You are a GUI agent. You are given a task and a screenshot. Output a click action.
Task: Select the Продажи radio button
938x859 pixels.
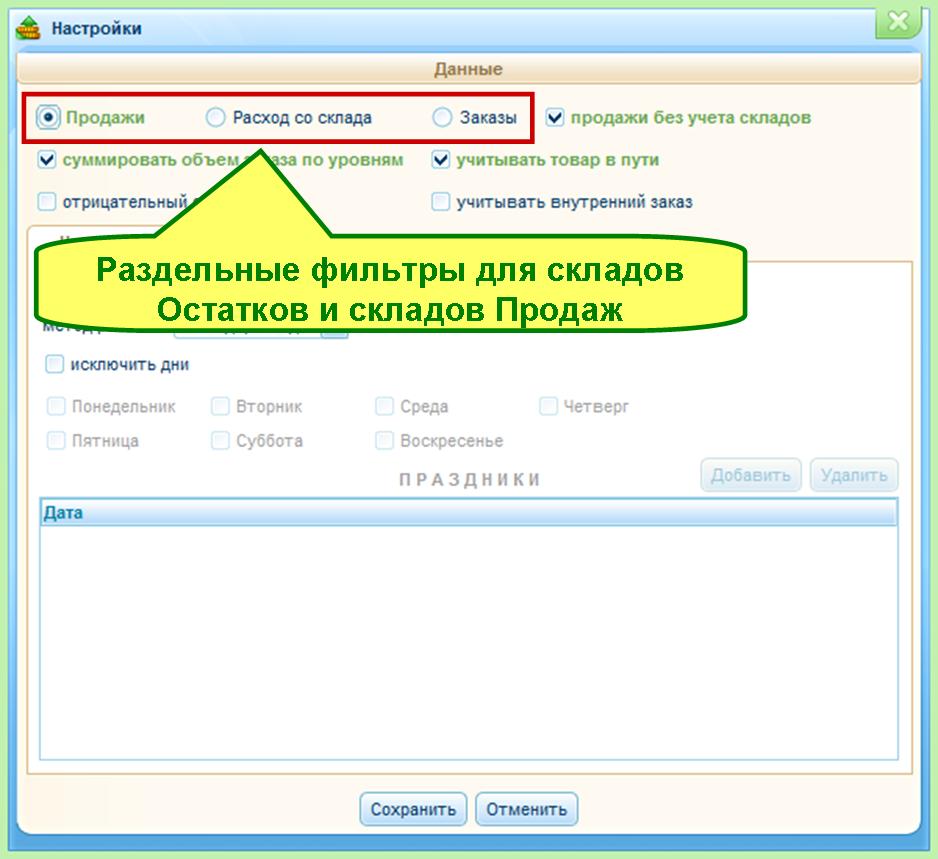tap(48, 117)
